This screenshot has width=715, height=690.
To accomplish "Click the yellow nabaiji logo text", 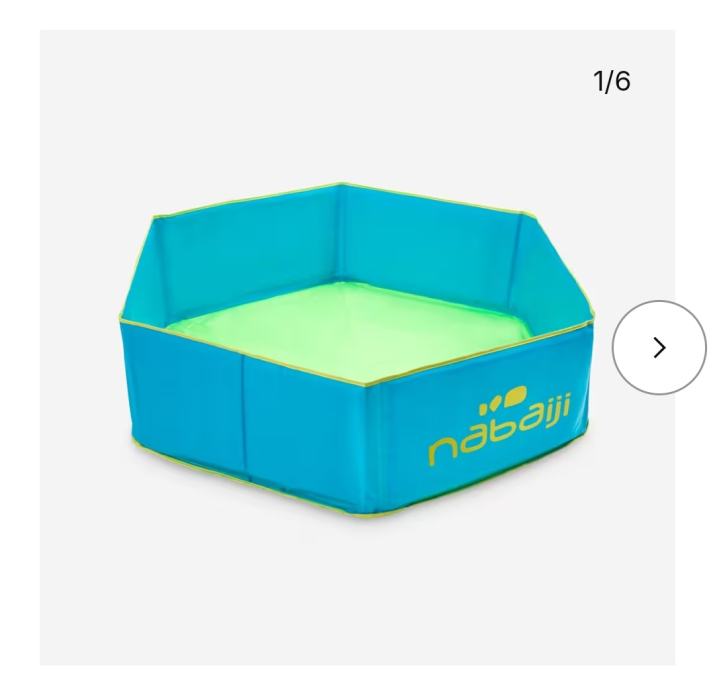I will pyautogui.click(x=499, y=432).
